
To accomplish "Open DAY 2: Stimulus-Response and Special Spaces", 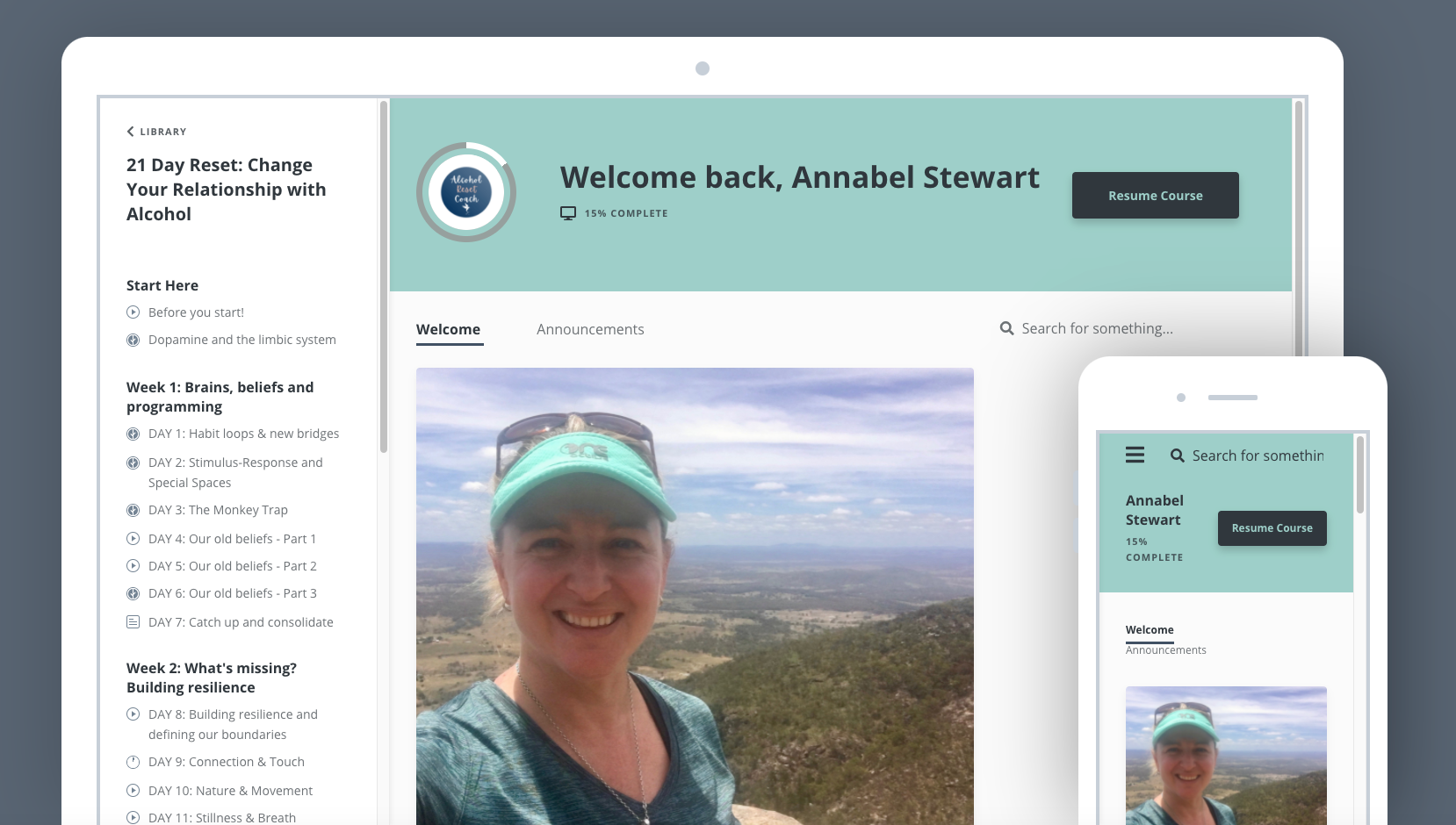I will pyautogui.click(x=235, y=472).
